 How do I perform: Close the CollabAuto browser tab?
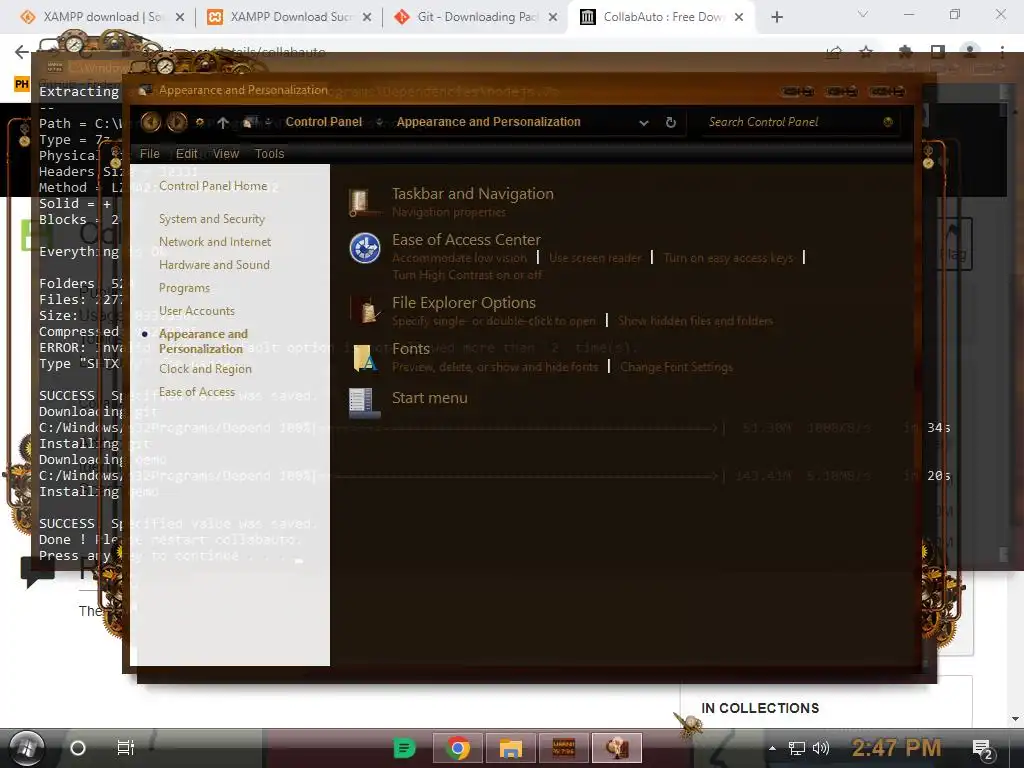point(739,17)
